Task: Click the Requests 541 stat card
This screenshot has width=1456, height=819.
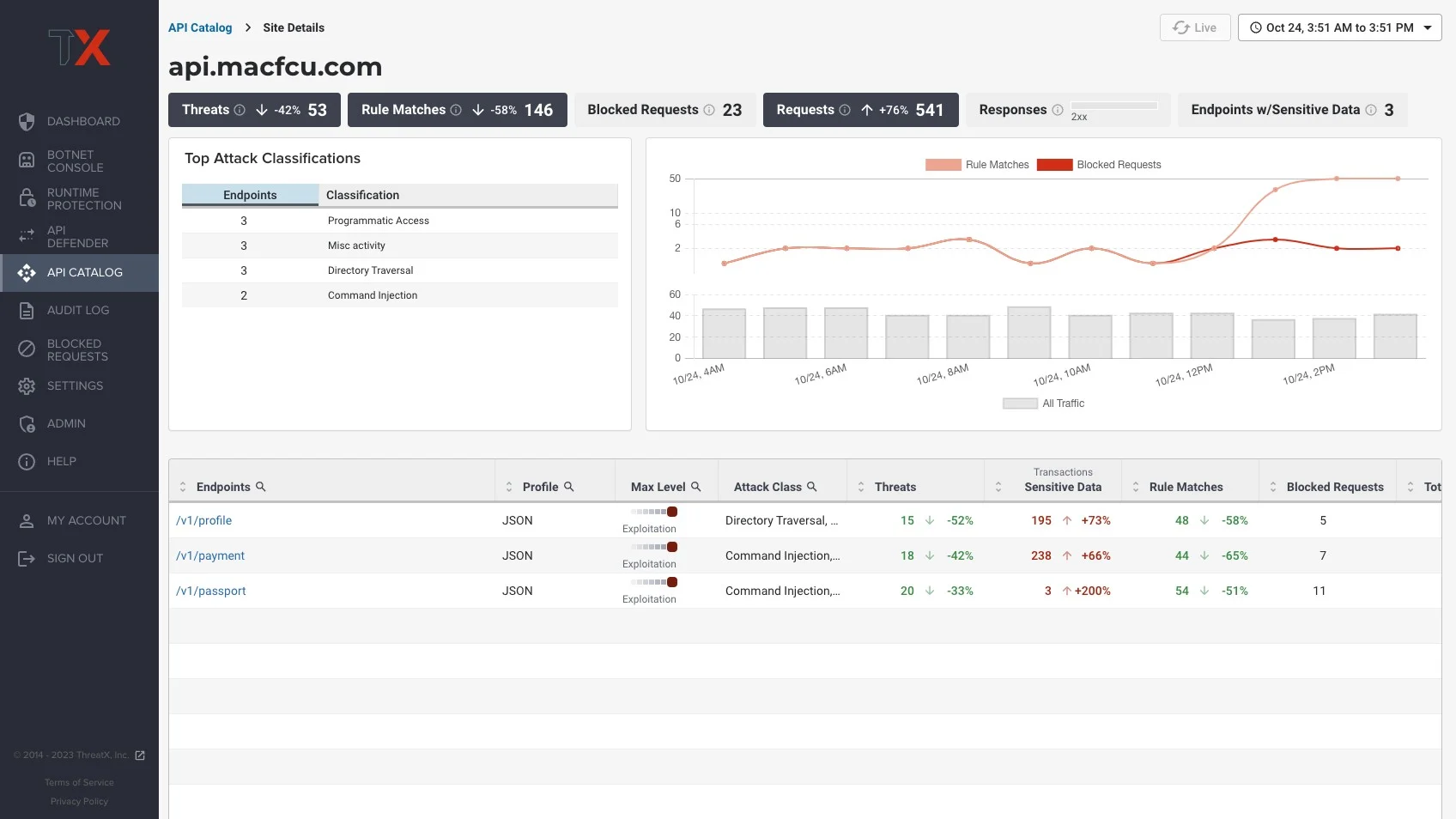Action: 860,110
